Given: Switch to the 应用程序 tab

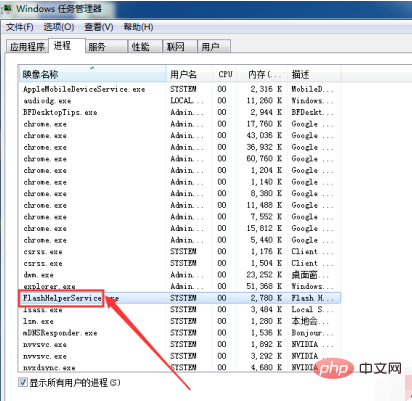Looking at the screenshot, I should [27, 47].
